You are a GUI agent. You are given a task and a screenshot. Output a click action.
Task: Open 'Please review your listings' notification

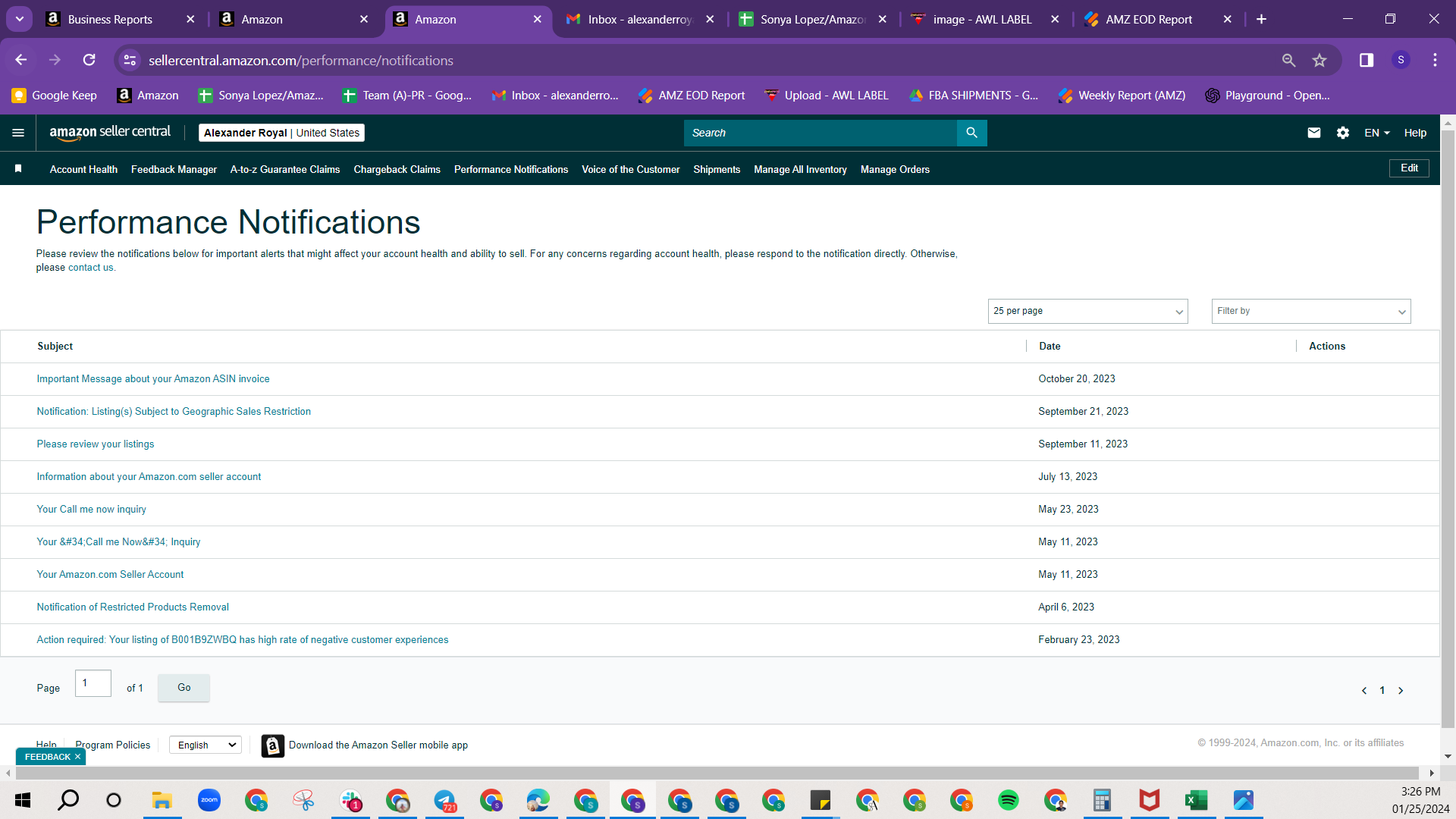point(96,444)
